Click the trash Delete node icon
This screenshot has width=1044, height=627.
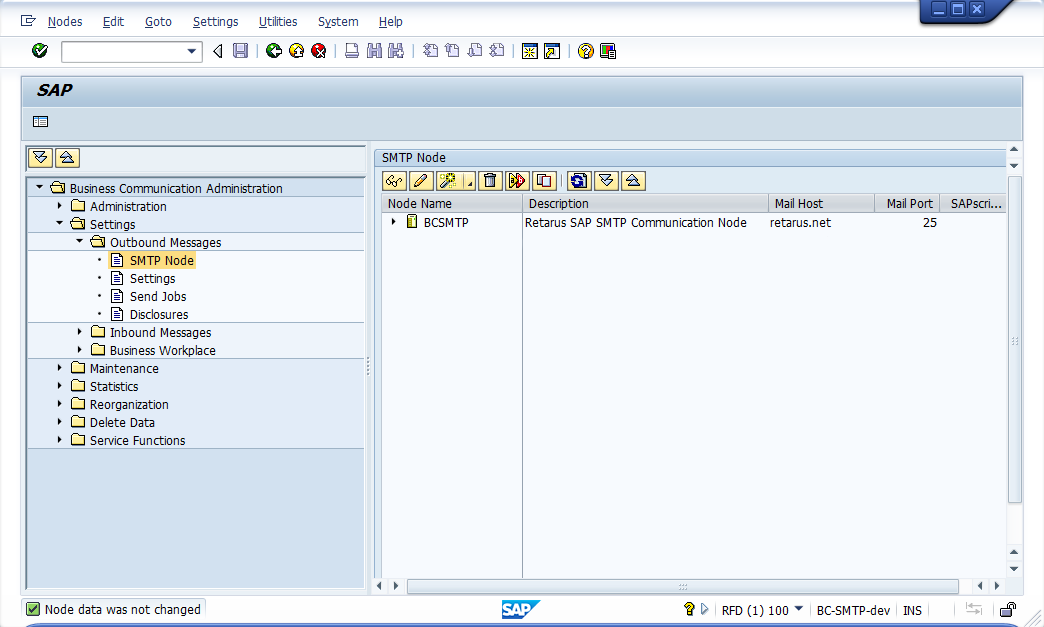[x=489, y=181]
